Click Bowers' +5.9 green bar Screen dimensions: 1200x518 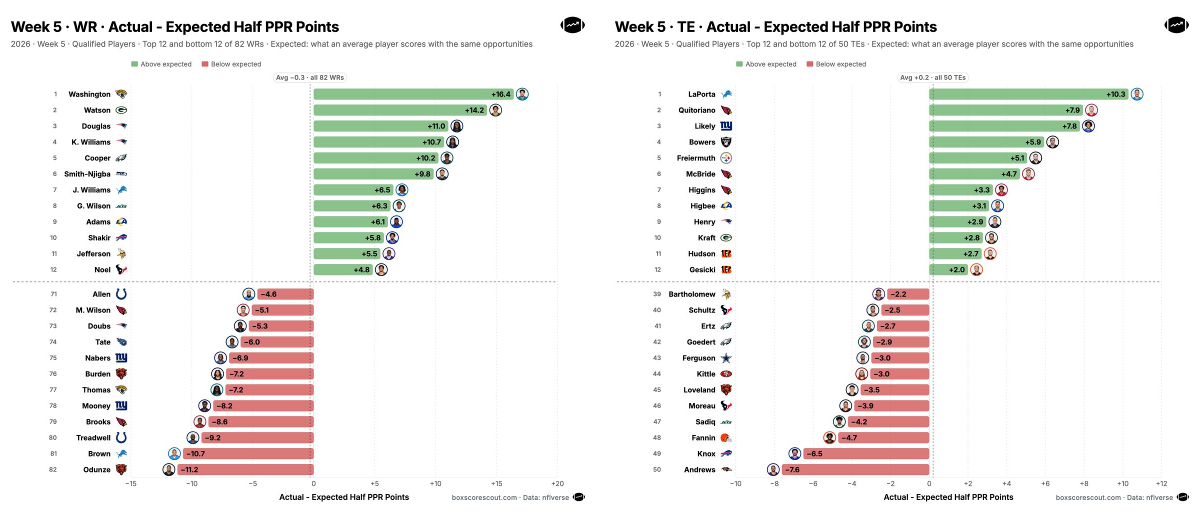[x=987, y=142]
